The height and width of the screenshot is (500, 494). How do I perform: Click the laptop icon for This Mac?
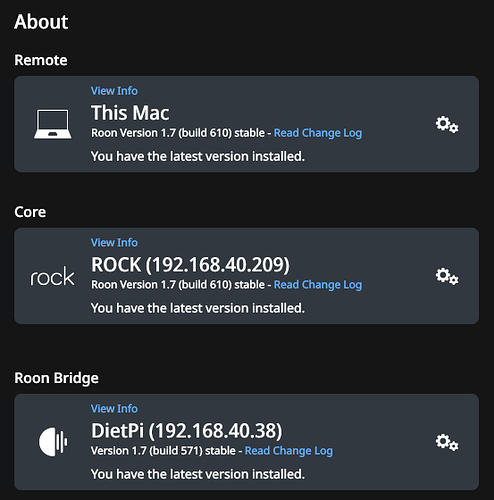point(53,124)
